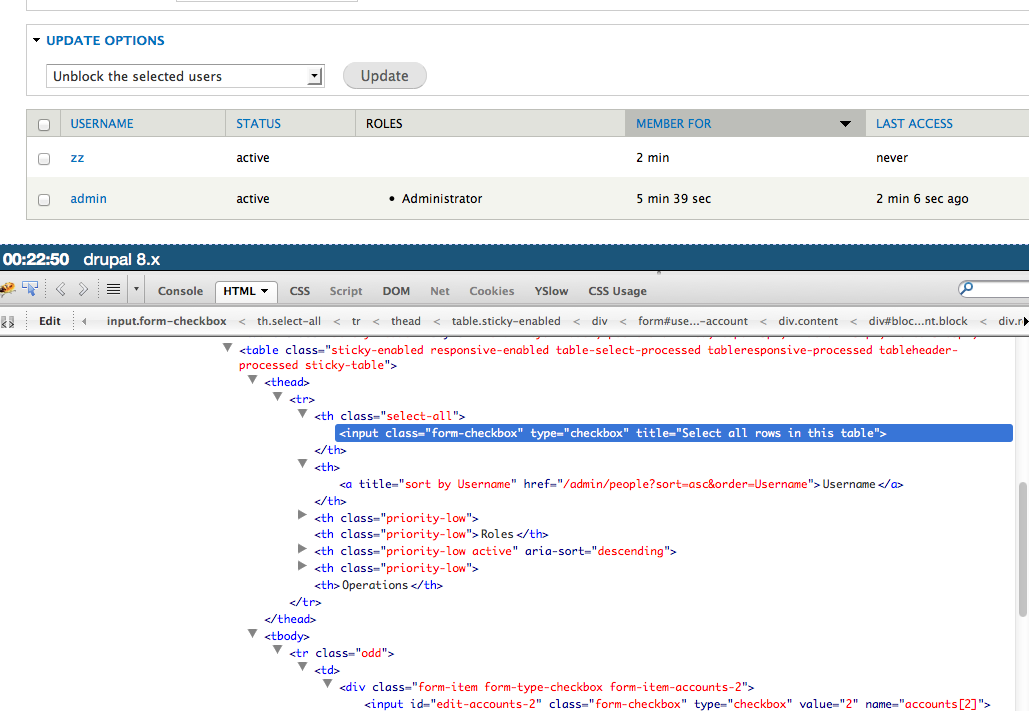Open the Net tab
1029x711 pixels.
click(440, 291)
